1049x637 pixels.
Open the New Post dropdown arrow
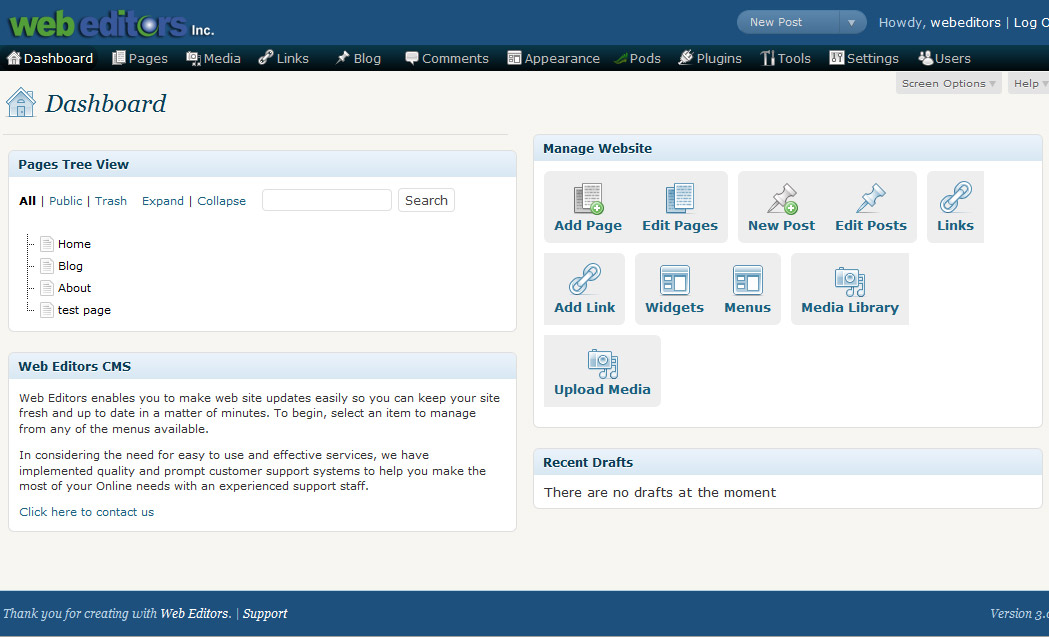(852, 22)
